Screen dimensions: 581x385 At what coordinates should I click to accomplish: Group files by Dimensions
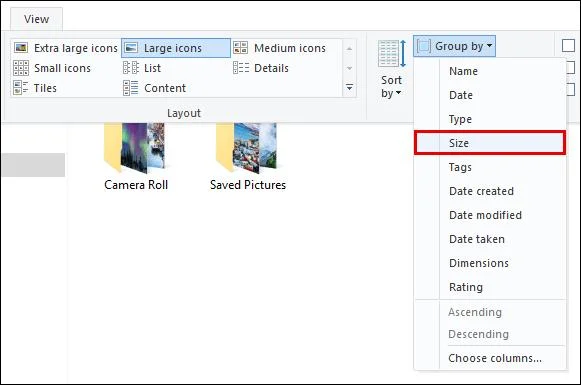(x=490, y=263)
